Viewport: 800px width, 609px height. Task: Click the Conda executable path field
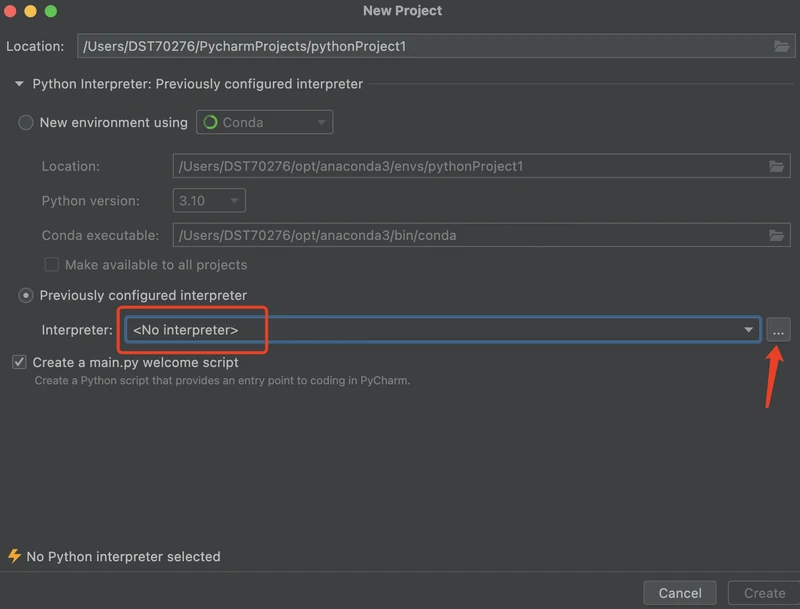pyautogui.click(x=481, y=236)
